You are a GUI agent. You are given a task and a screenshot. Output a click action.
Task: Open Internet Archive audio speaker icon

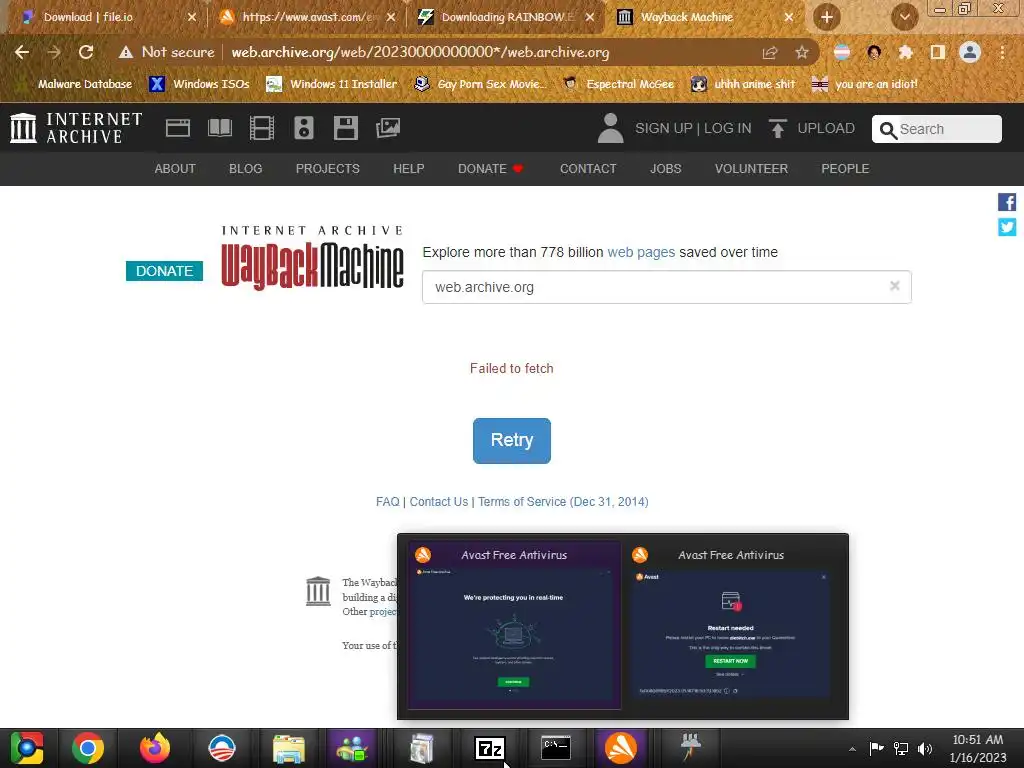click(x=304, y=128)
